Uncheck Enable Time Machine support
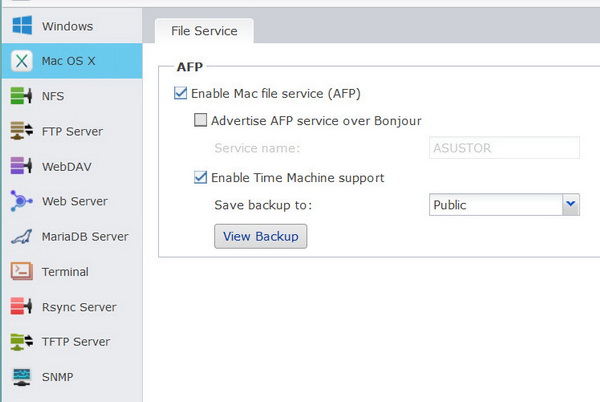 click(201, 178)
